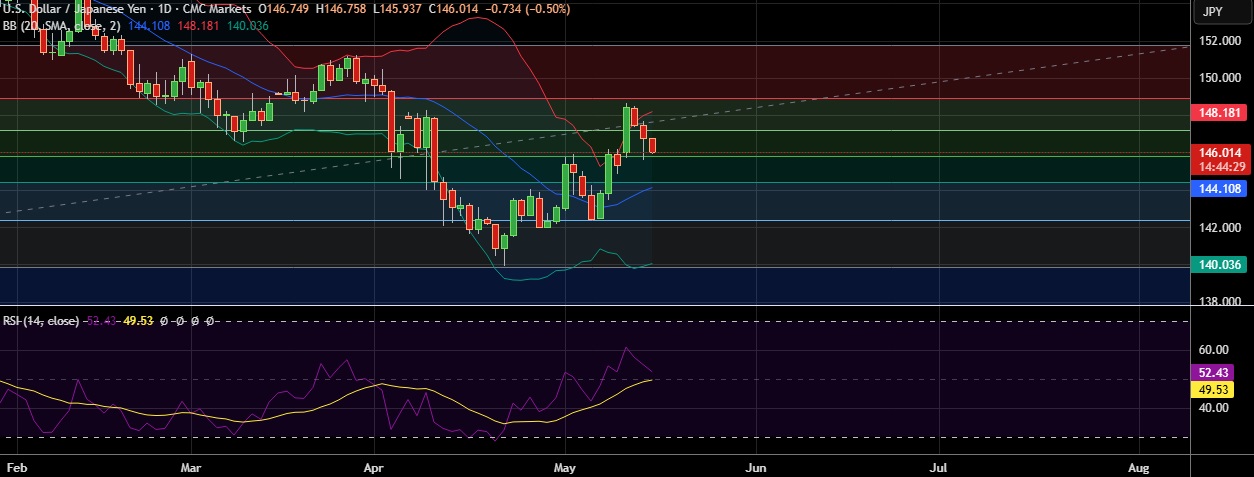Viewport: 1254px width, 477px height.
Task: Click the red 148.181 value in BB legend
Action: click(x=199, y=25)
